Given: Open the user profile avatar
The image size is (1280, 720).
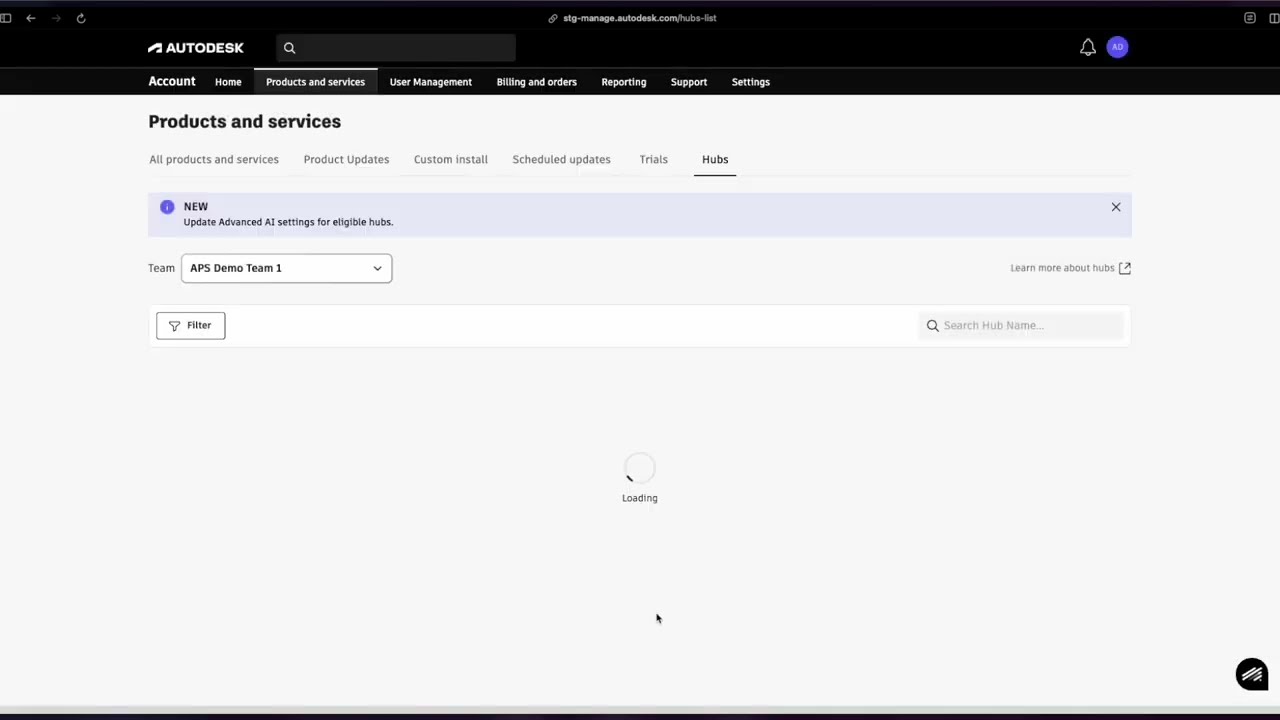Looking at the screenshot, I should point(1118,47).
